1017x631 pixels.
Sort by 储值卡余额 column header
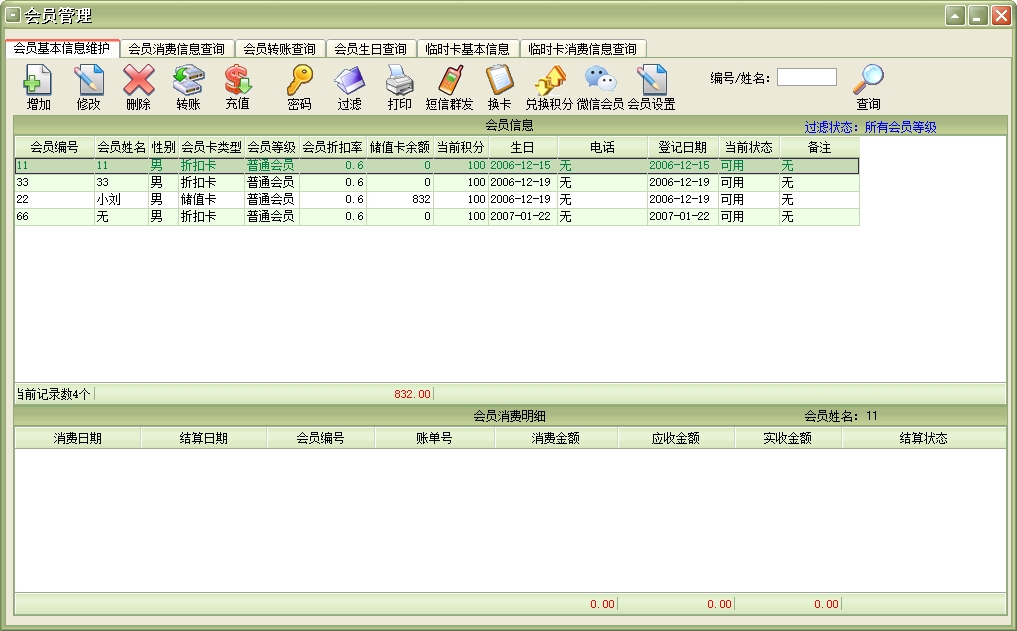[400, 147]
